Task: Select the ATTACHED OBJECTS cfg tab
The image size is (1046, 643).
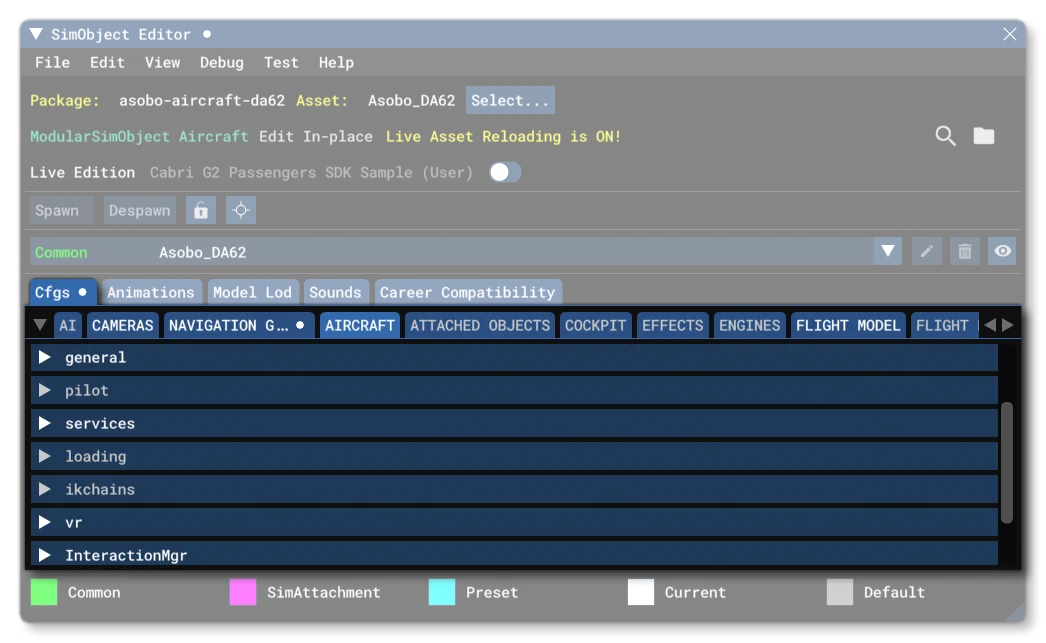Action: (x=480, y=326)
